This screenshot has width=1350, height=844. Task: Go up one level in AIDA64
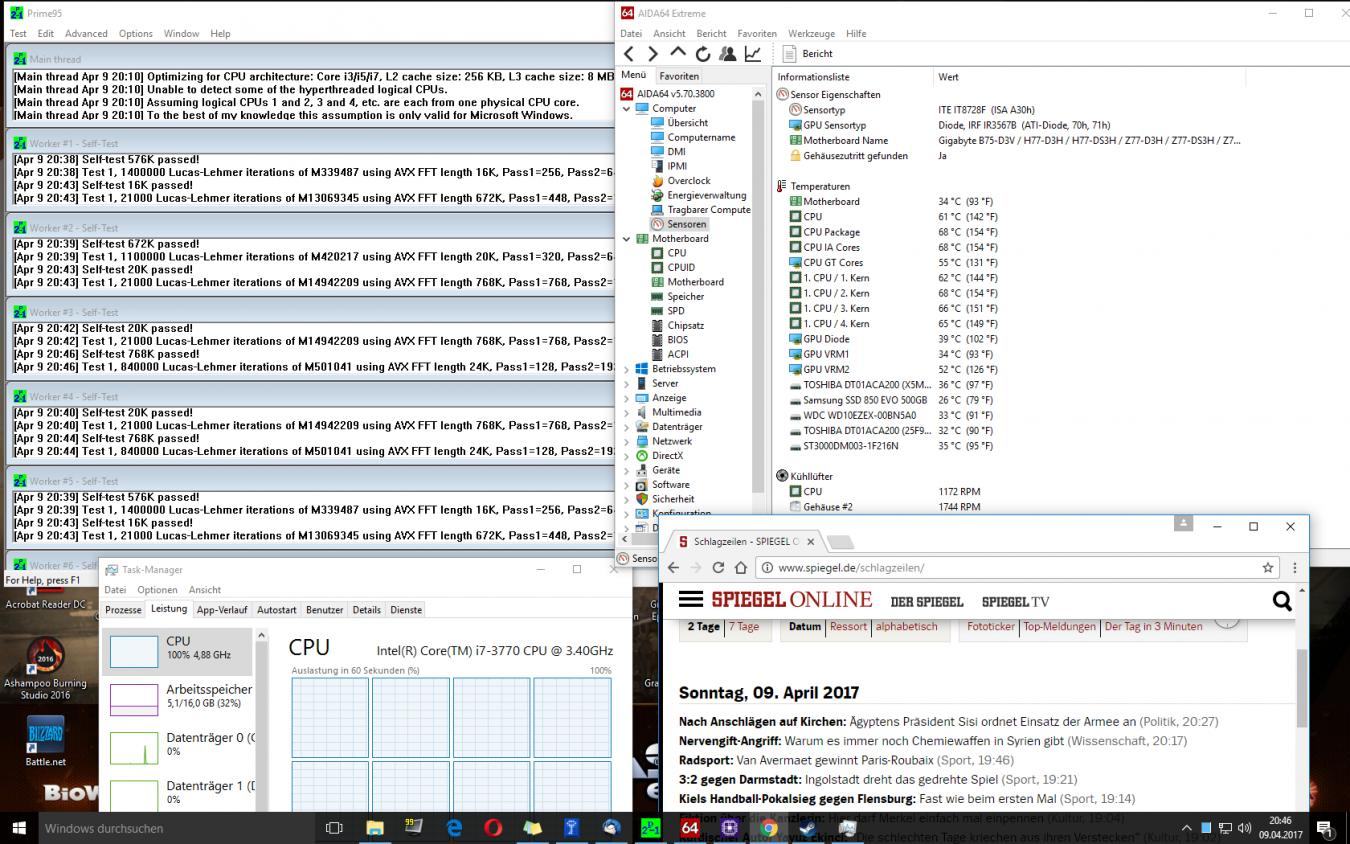pyautogui.click(x=678, y=54)
